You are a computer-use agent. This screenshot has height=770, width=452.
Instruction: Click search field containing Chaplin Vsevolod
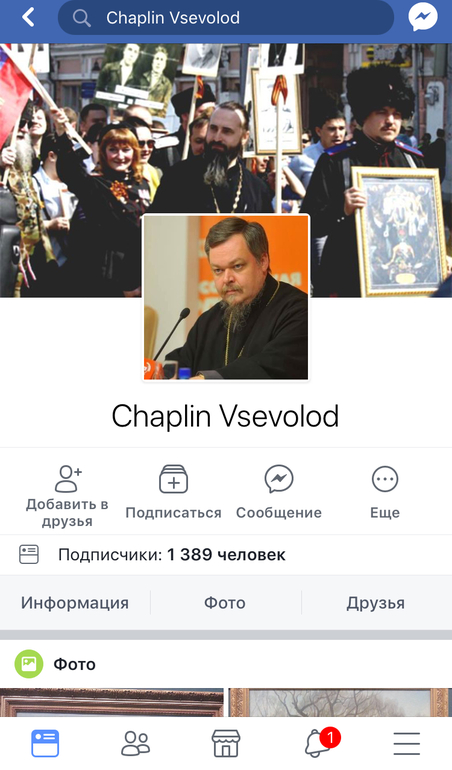coord(226,18)
